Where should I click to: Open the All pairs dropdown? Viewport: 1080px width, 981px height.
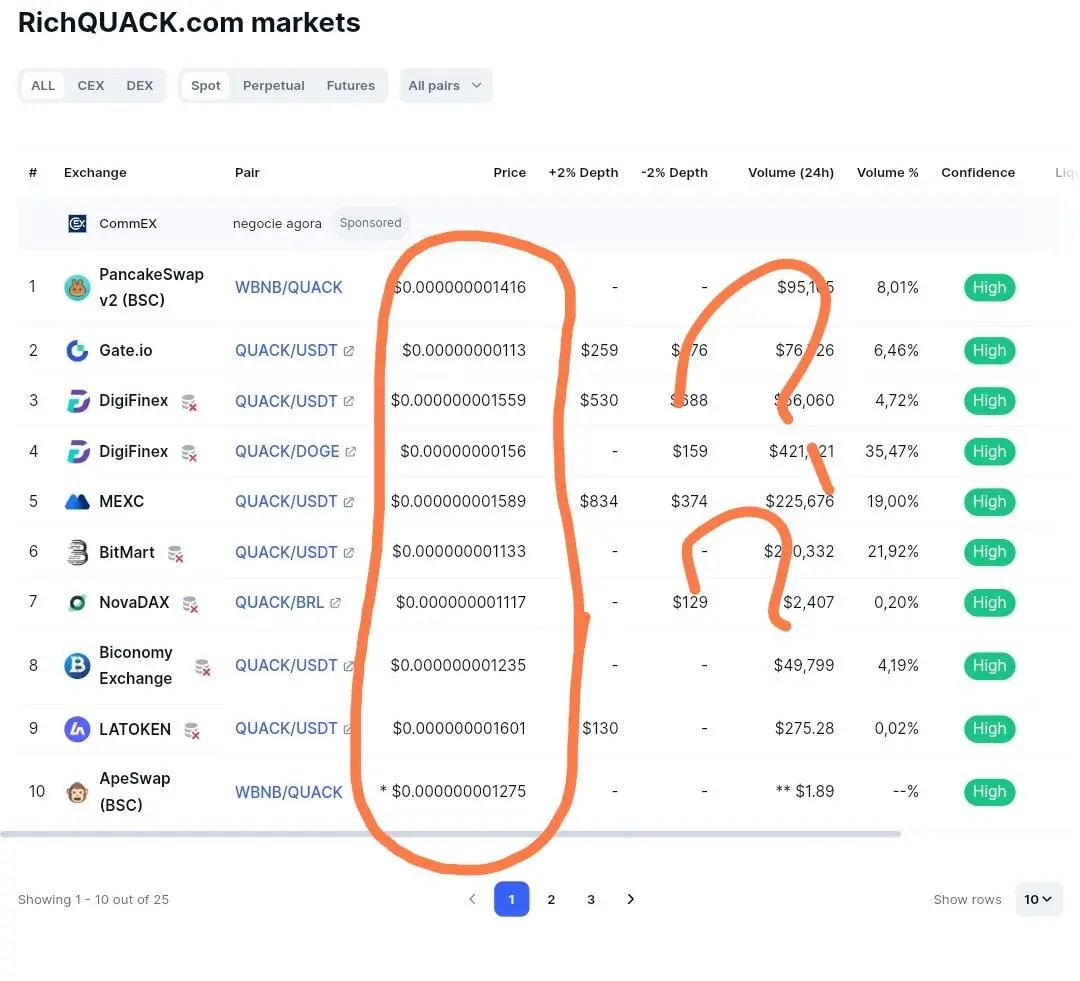click(446, 85)
